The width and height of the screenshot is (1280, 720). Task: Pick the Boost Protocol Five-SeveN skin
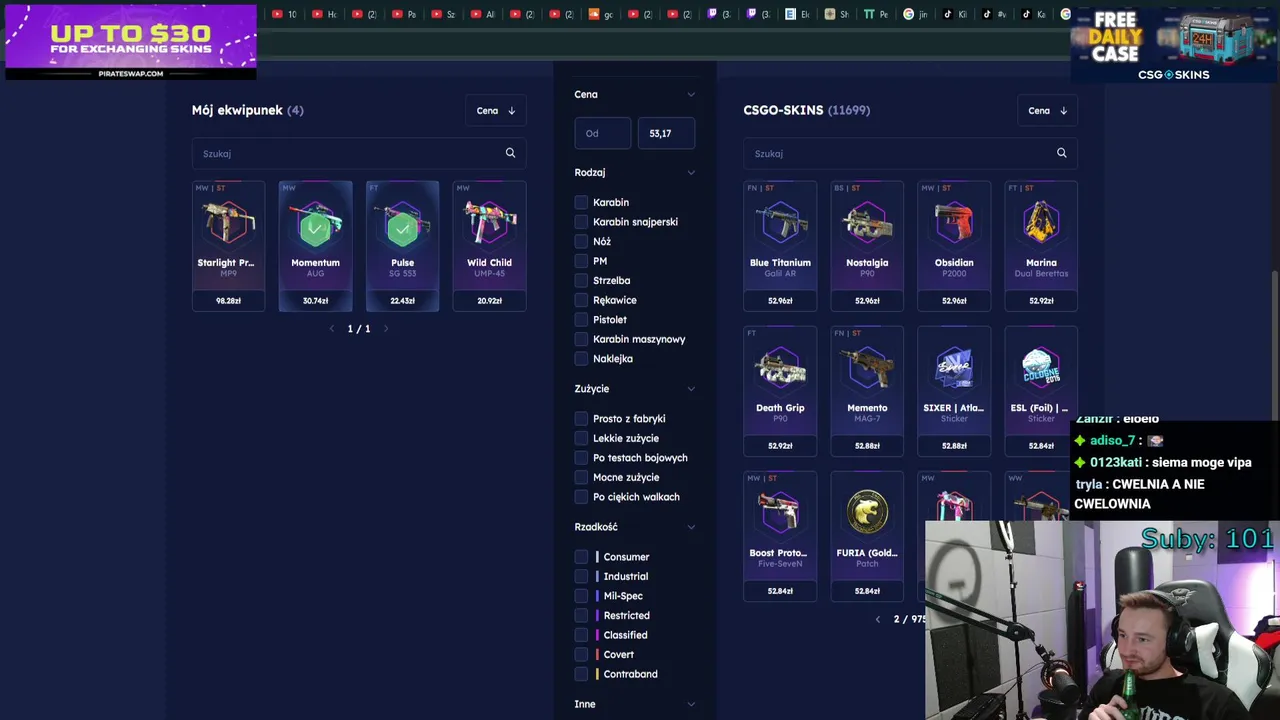point(780,536)
